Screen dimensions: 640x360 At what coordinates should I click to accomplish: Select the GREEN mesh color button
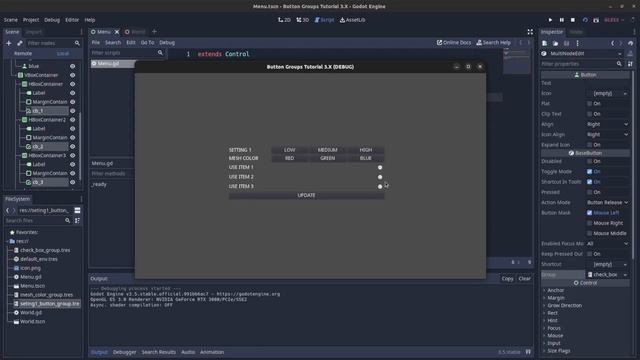327,158
